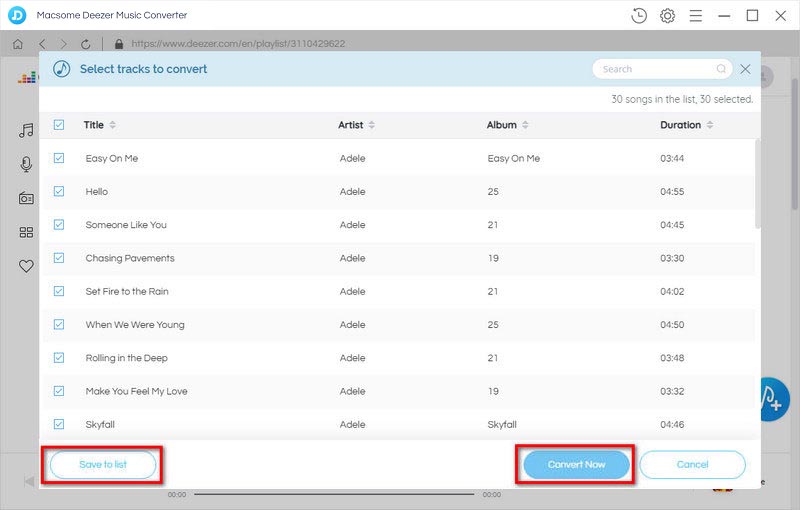The image size is (800, 510).
Task: Click "Easy On Me" title text
Action: [112, 159]
